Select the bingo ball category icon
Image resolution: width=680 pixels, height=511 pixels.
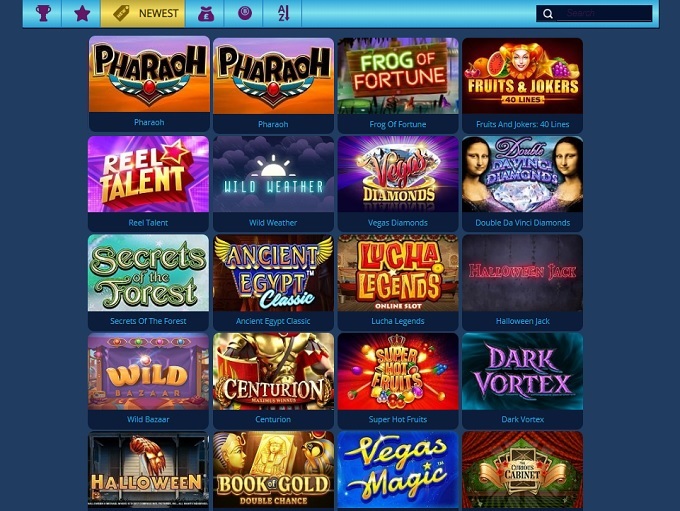click(245, 13)
